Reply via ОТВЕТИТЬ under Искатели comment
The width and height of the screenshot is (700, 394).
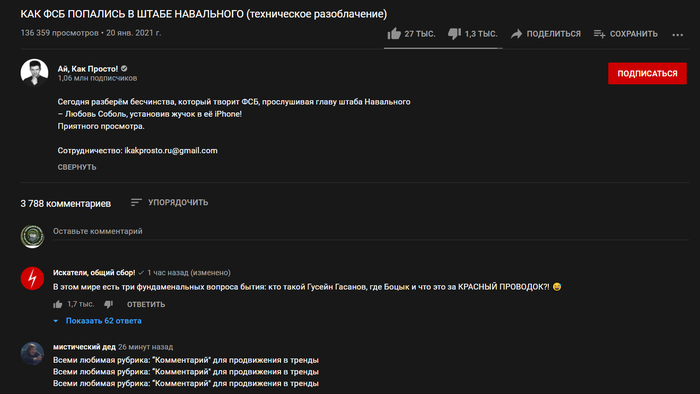pyautogui.click(x=146, y=304)
